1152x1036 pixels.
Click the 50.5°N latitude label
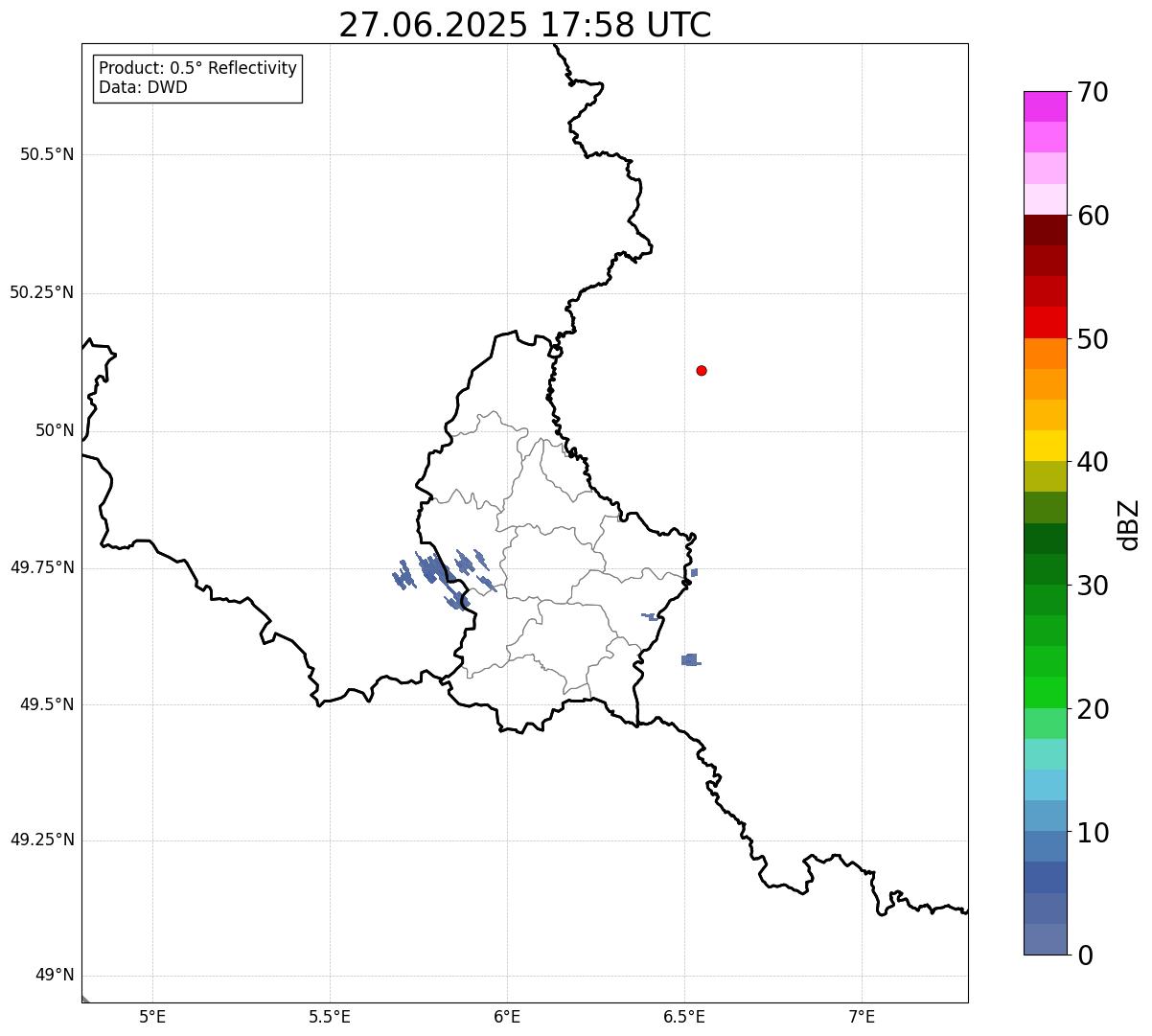pos(47,154)
